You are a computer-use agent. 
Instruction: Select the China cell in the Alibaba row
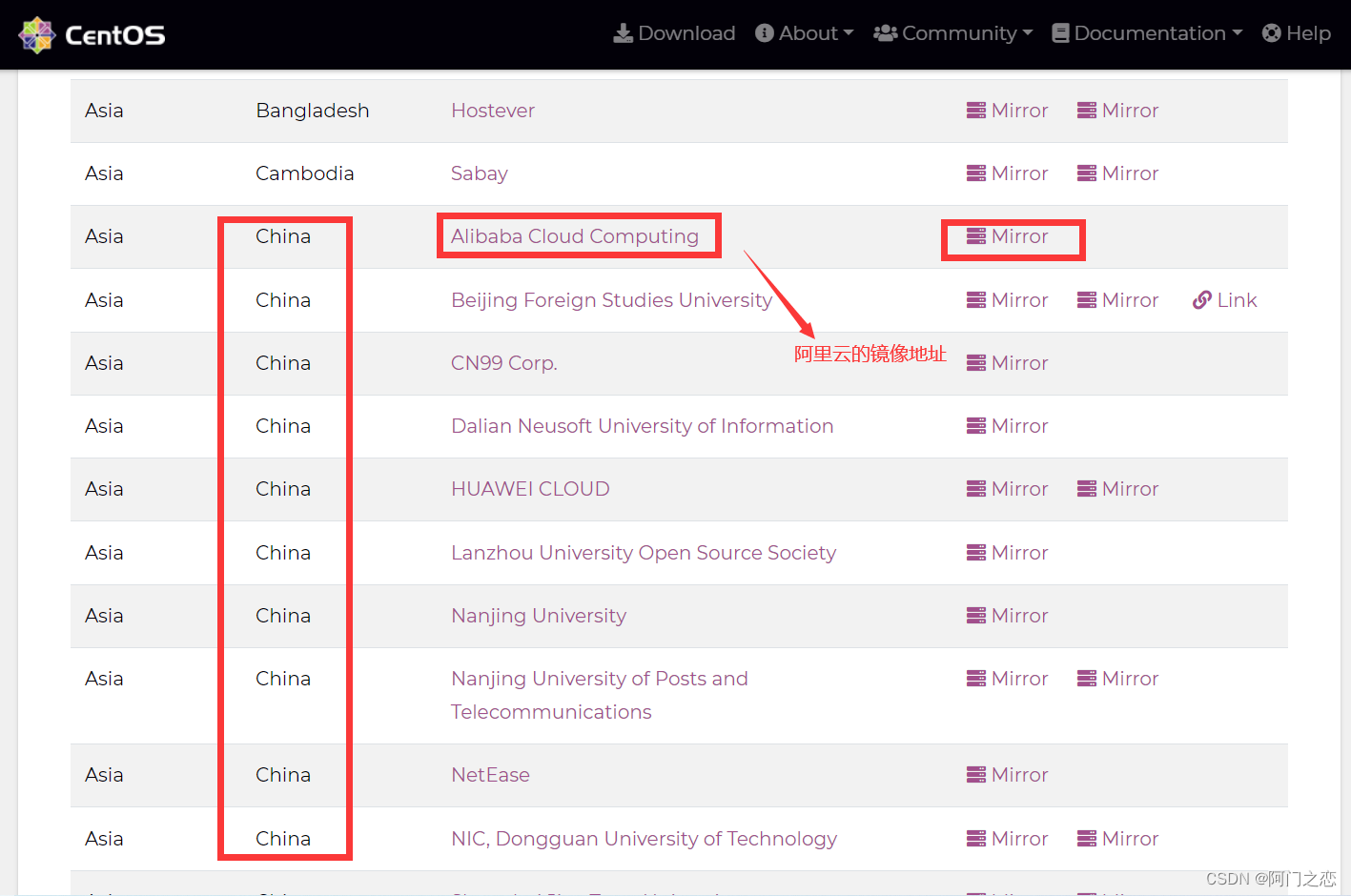click(x=283, y=236)
